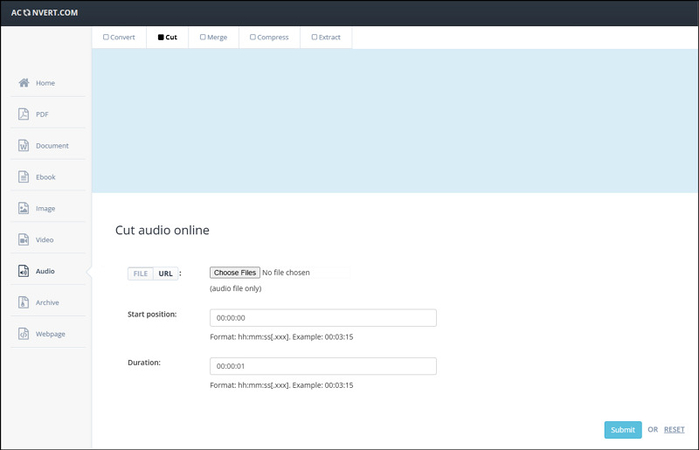699x450 pixels.
Task: Click the Audio speaker icon in sidebar
Action: point(24,271)
